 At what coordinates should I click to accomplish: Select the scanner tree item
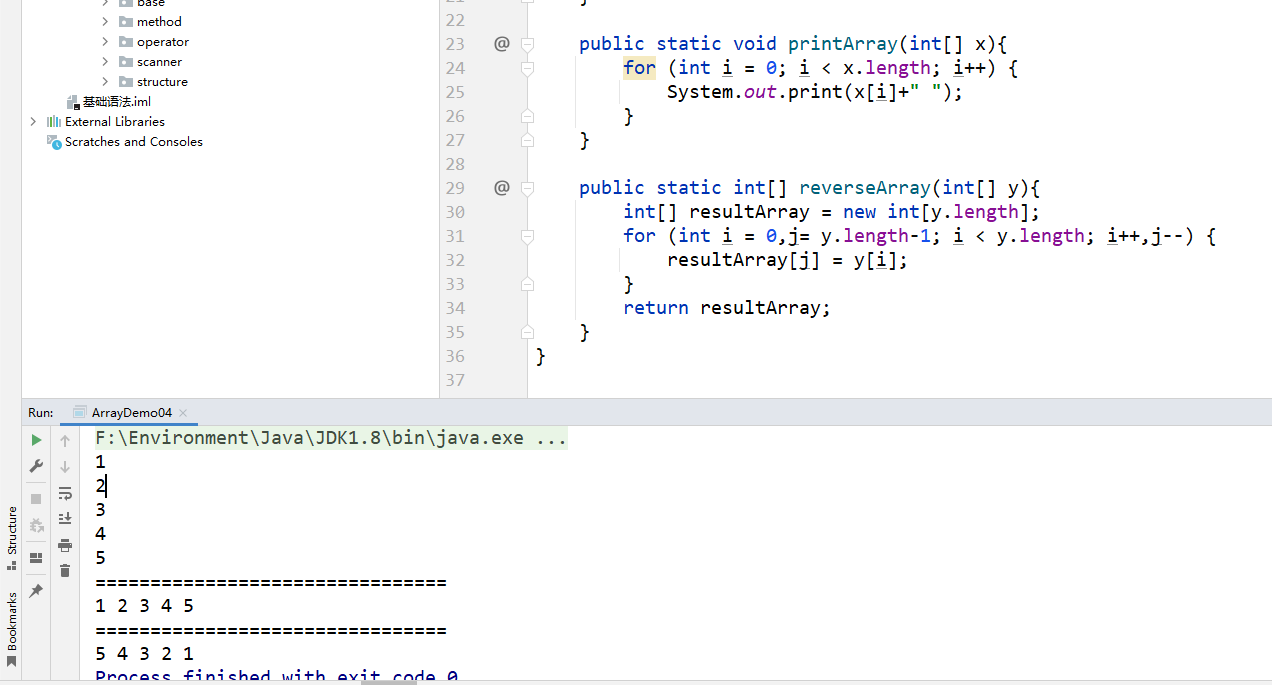(159, 61)
